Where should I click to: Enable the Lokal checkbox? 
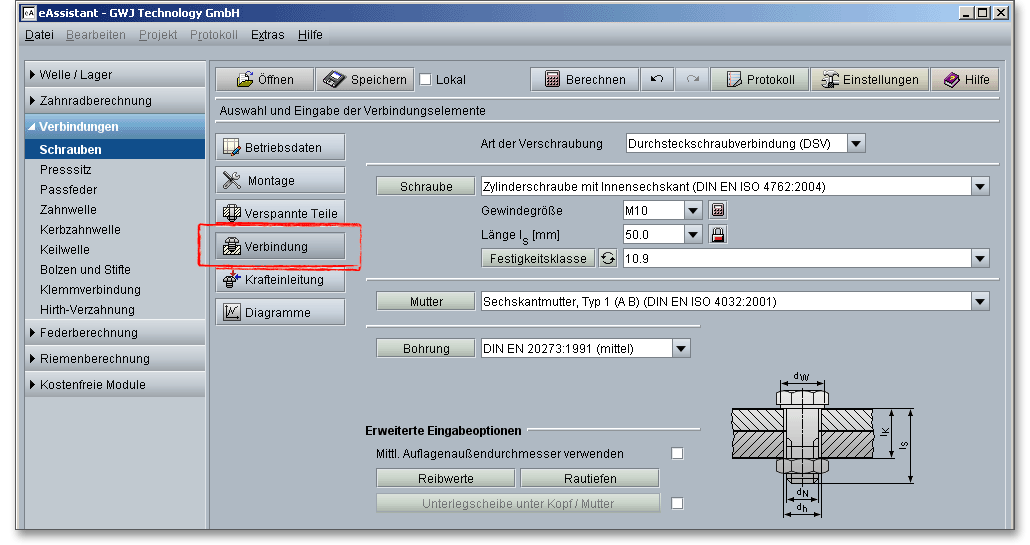[x=425, y=80]
